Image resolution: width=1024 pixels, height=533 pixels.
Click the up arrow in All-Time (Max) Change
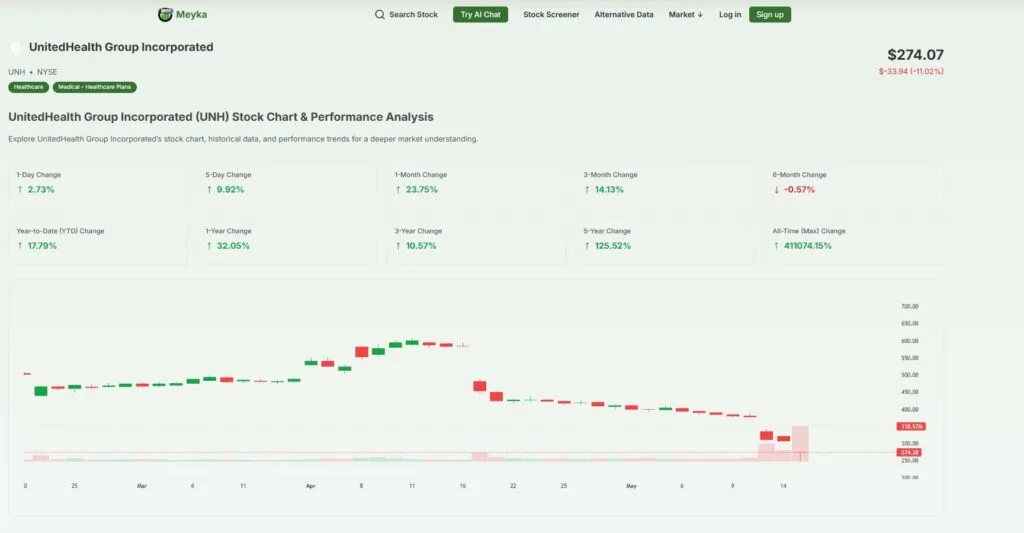776,245
